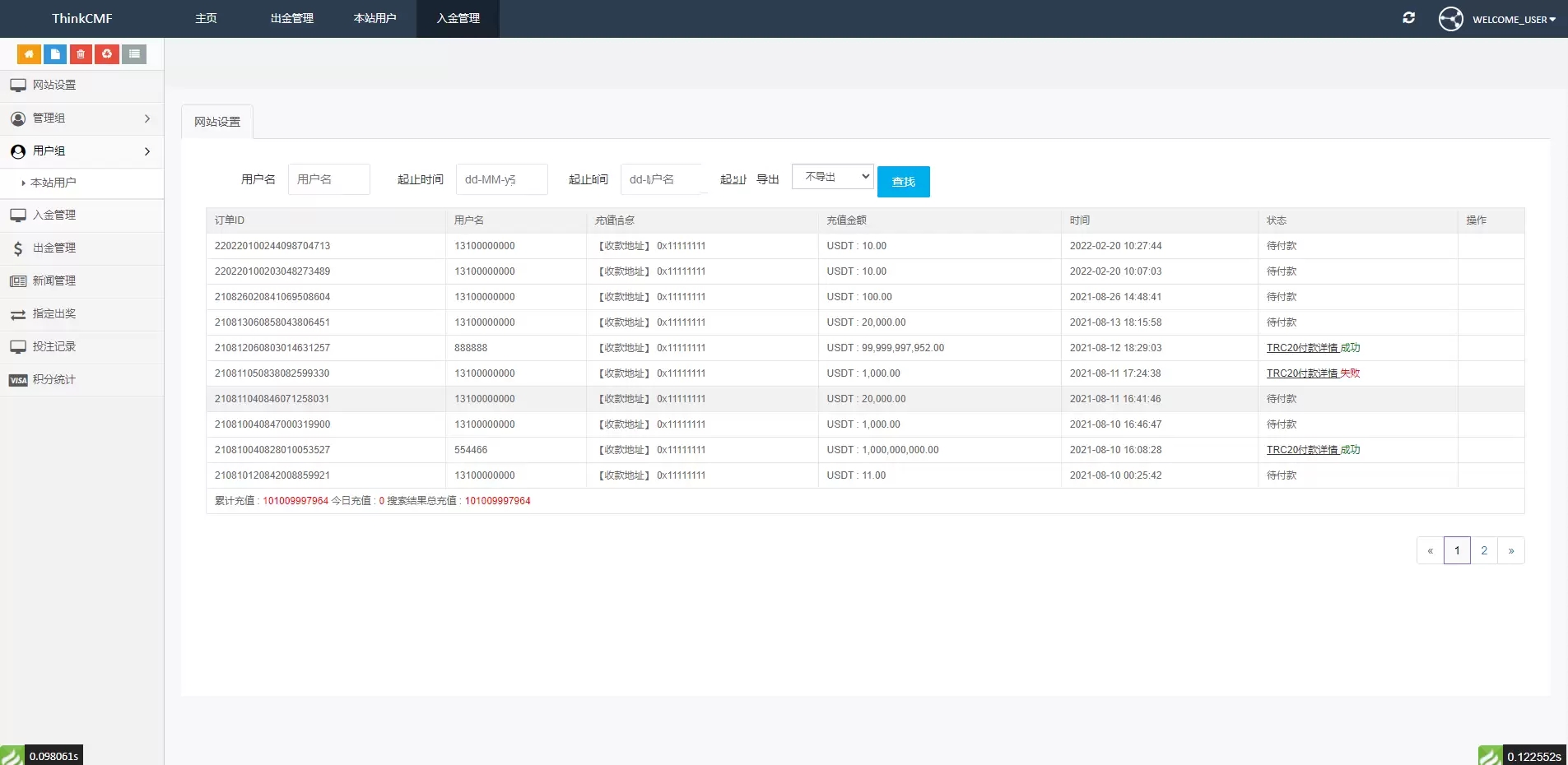Image resolution: width=1568 pixels, height=765 pixels.
Task: Open 积分统计 with VISA icon
Action: coord(54,380)
